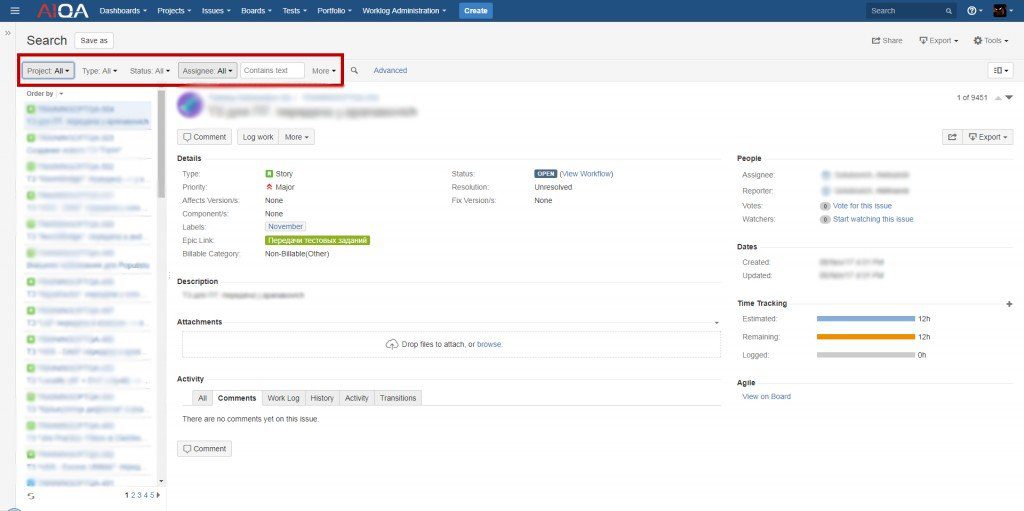Image resolution: width=1024 pixels, height=511 pixels.
Task: Switch to the History tab
Action: pos(322,398)
